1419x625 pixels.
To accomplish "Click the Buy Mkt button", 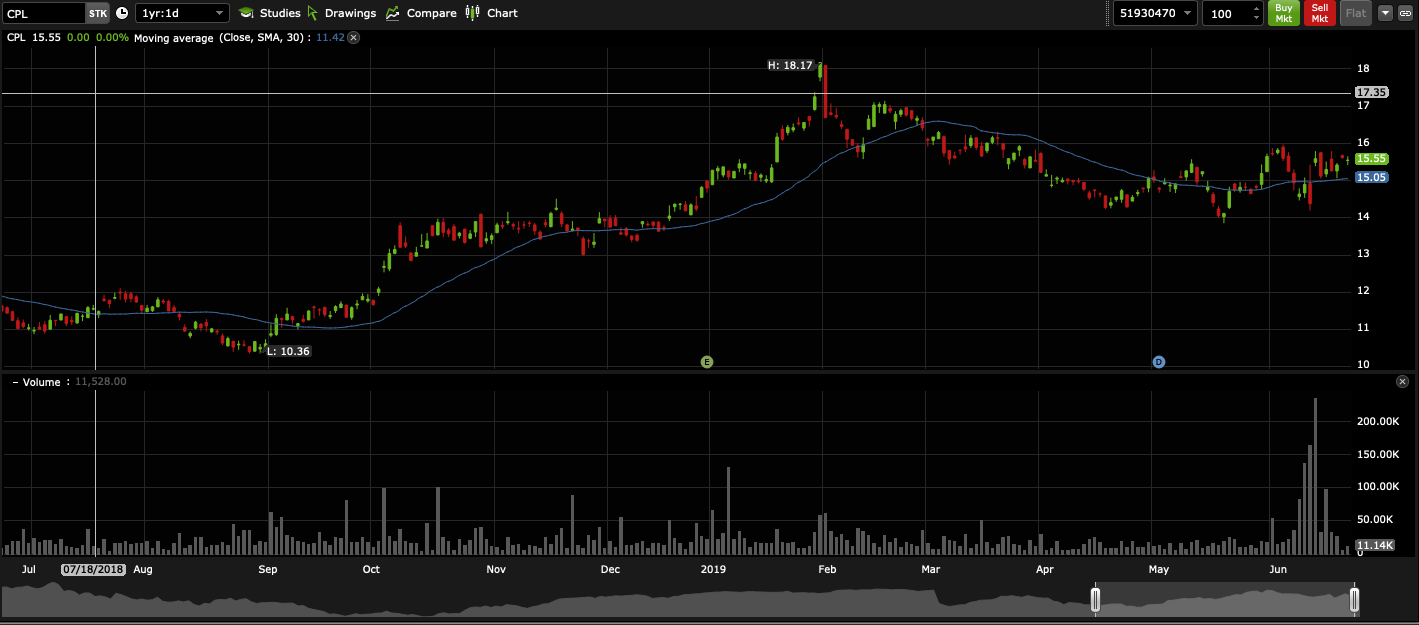I will [x=1284, y=13].
